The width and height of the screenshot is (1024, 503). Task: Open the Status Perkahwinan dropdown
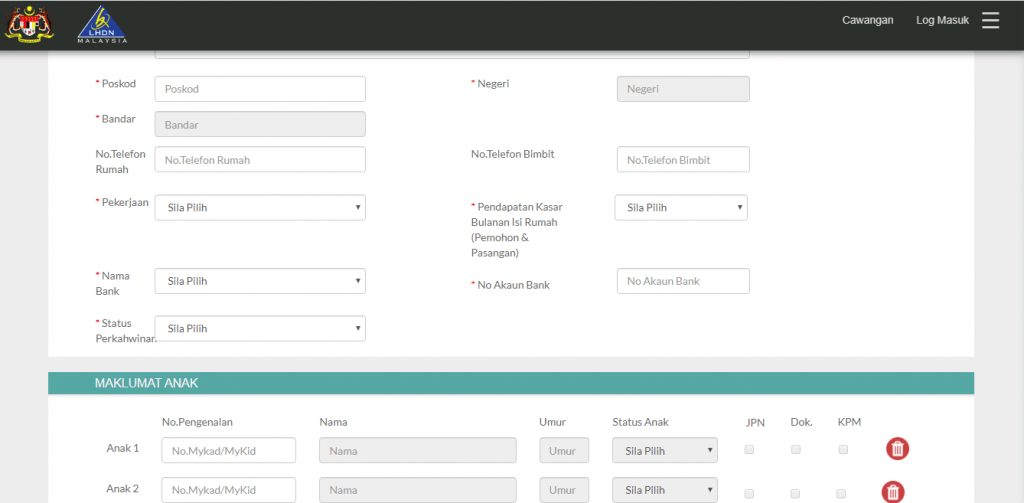click(260, 329)
